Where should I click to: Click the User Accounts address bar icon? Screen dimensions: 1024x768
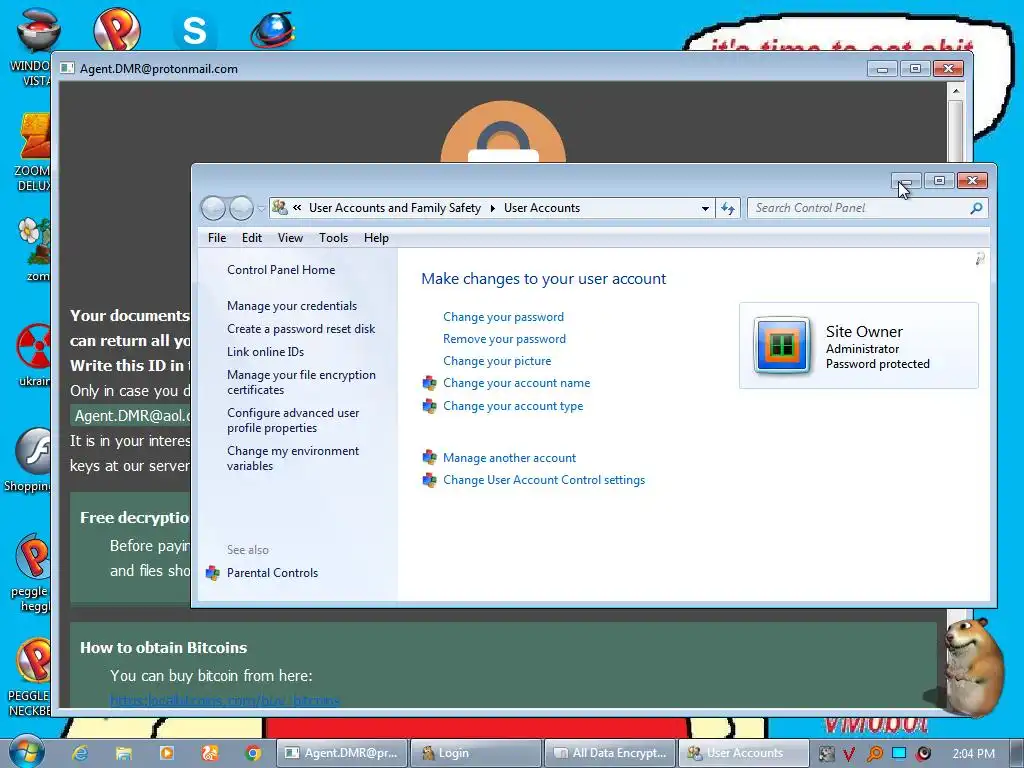280,208
